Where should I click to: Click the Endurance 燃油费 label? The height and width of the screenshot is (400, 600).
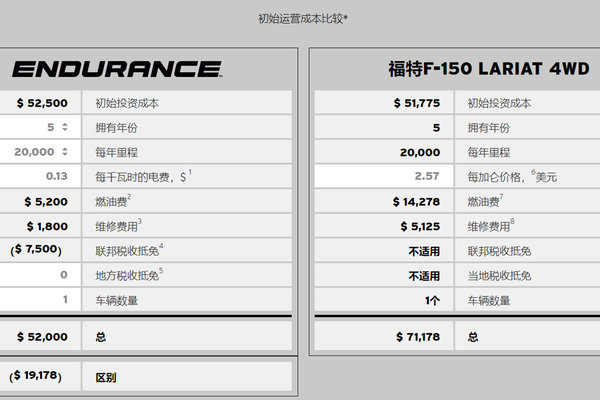pyautogui.click(x=111, y=201)
